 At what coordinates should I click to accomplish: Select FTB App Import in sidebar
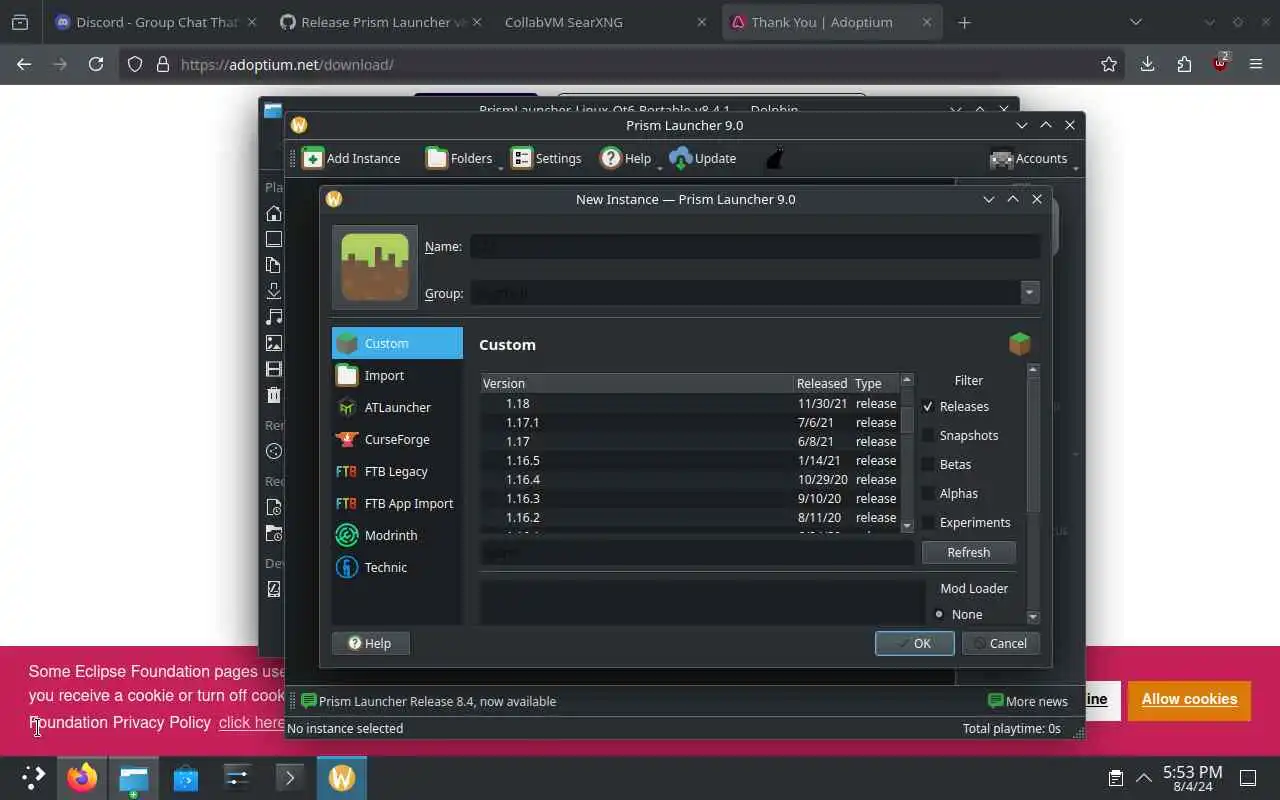[x=397, y=503]
